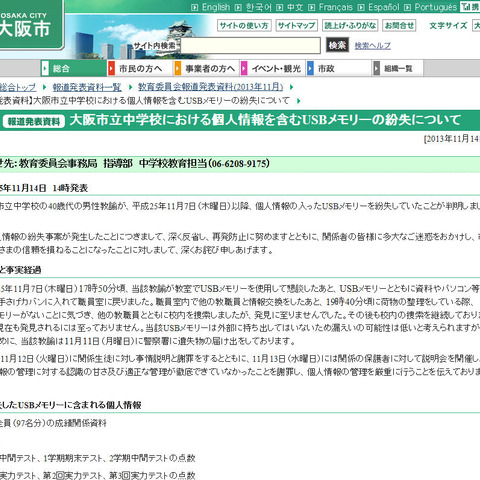Click red arrow icon on 市民の方へ tab
480x480 pixels.
coord(111,68)
